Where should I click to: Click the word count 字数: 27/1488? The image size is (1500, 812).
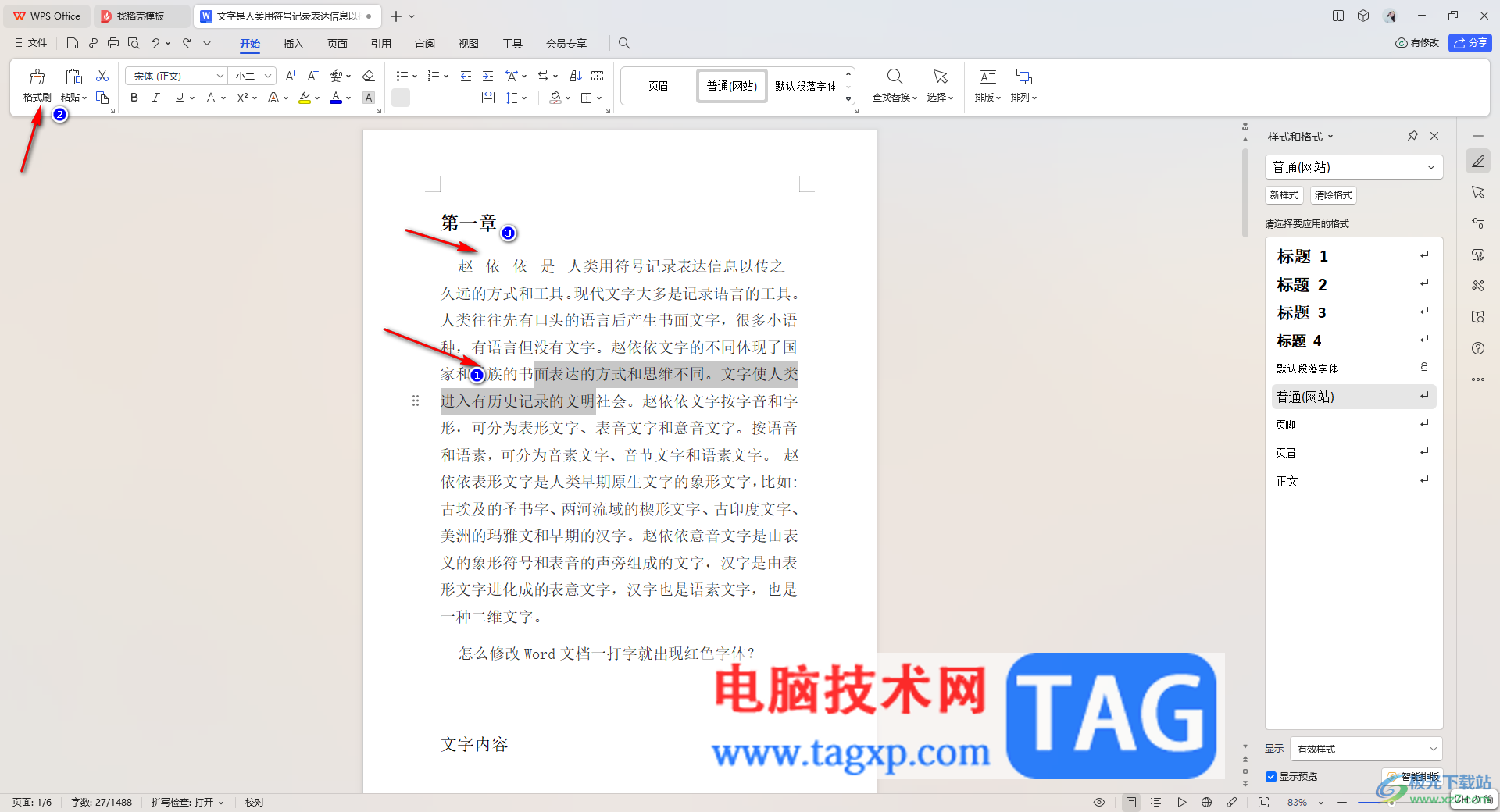point(102,802)
